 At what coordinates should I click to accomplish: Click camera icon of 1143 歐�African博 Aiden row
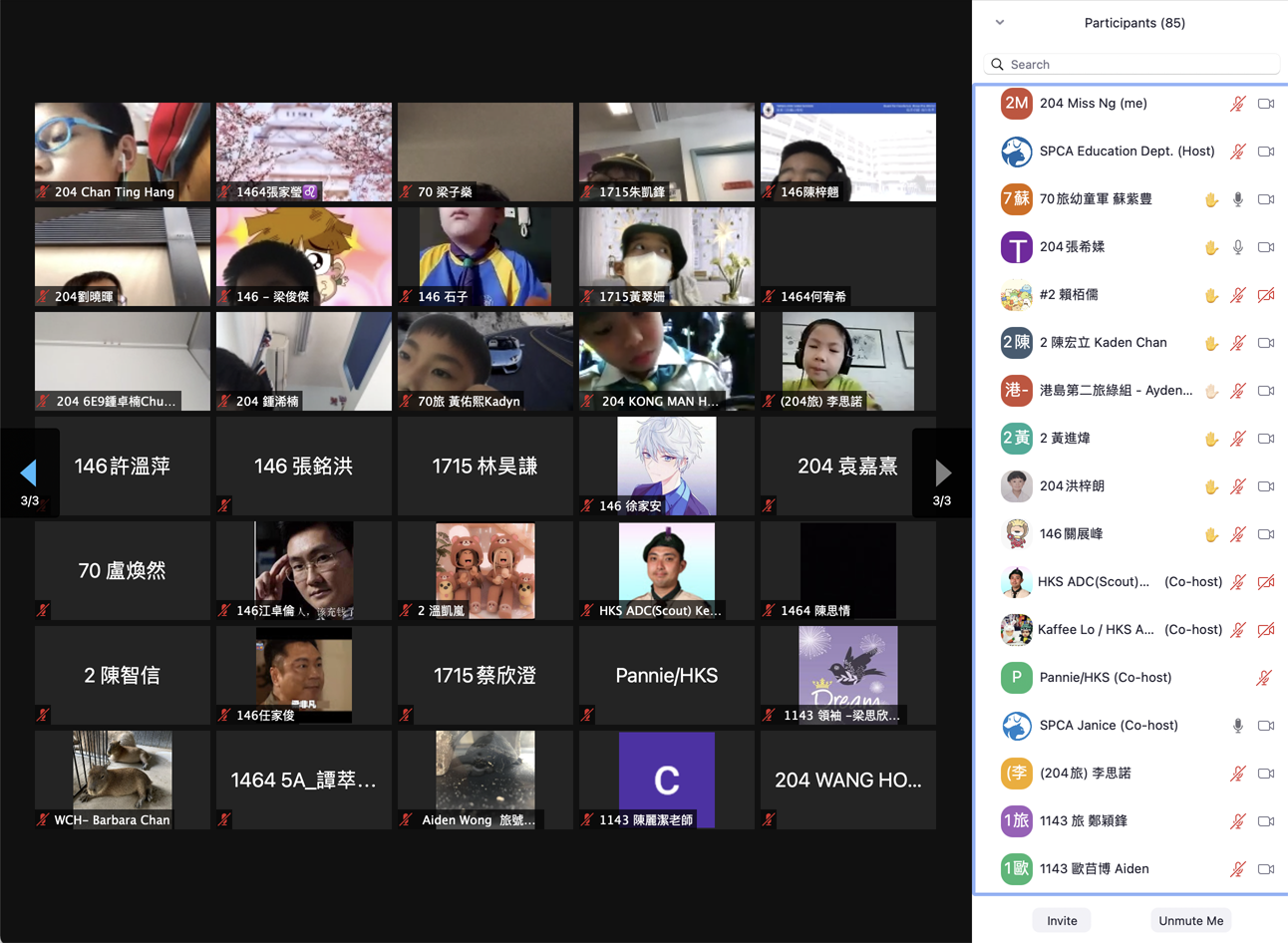coord(1266,869)
